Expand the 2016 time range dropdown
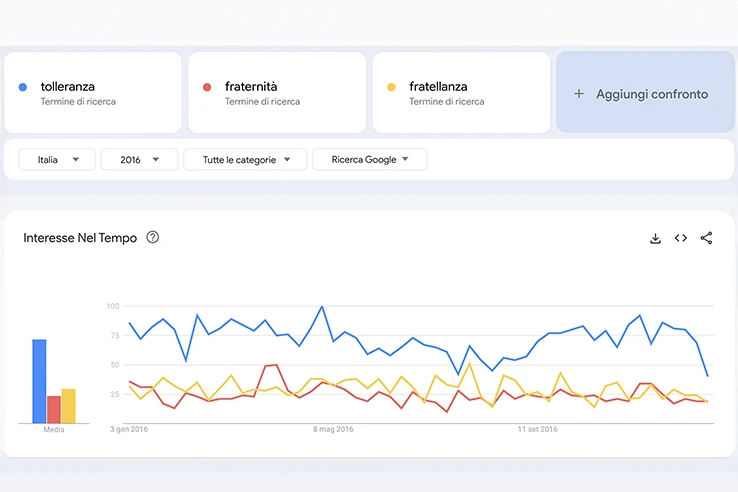Screen dimensions: 738x492 [139, 159]
